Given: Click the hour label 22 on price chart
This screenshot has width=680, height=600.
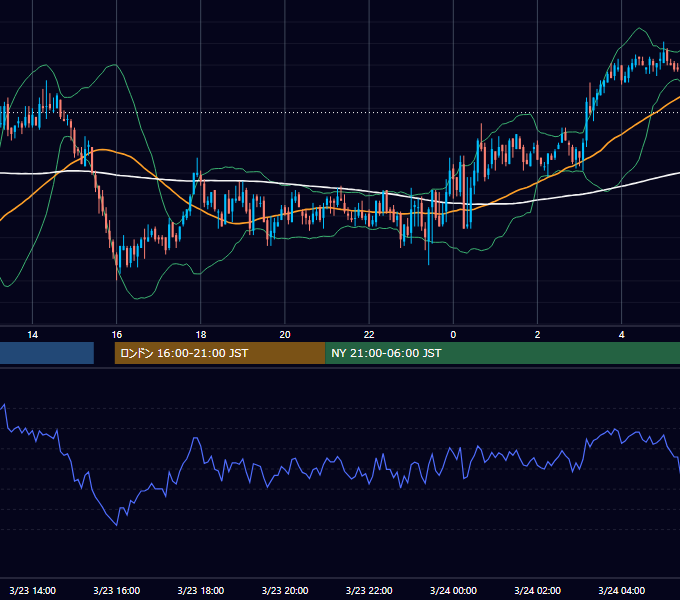Looking at the screenshot, I should [369, 335].
